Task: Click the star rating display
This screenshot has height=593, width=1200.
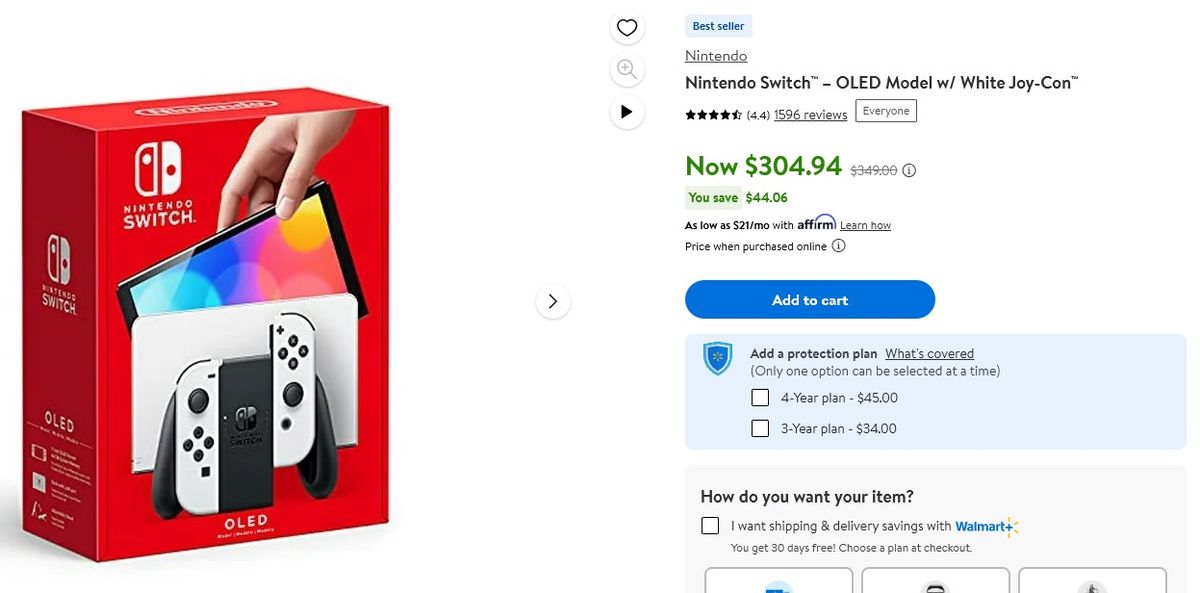Action: click(x=712, y=114)
